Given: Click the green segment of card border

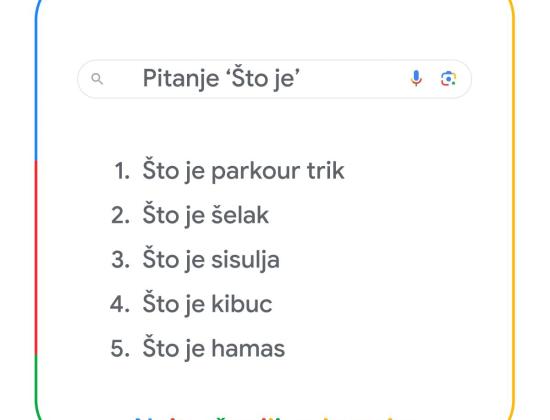Looking at the screenshot, I should click(x=36, y=386).
